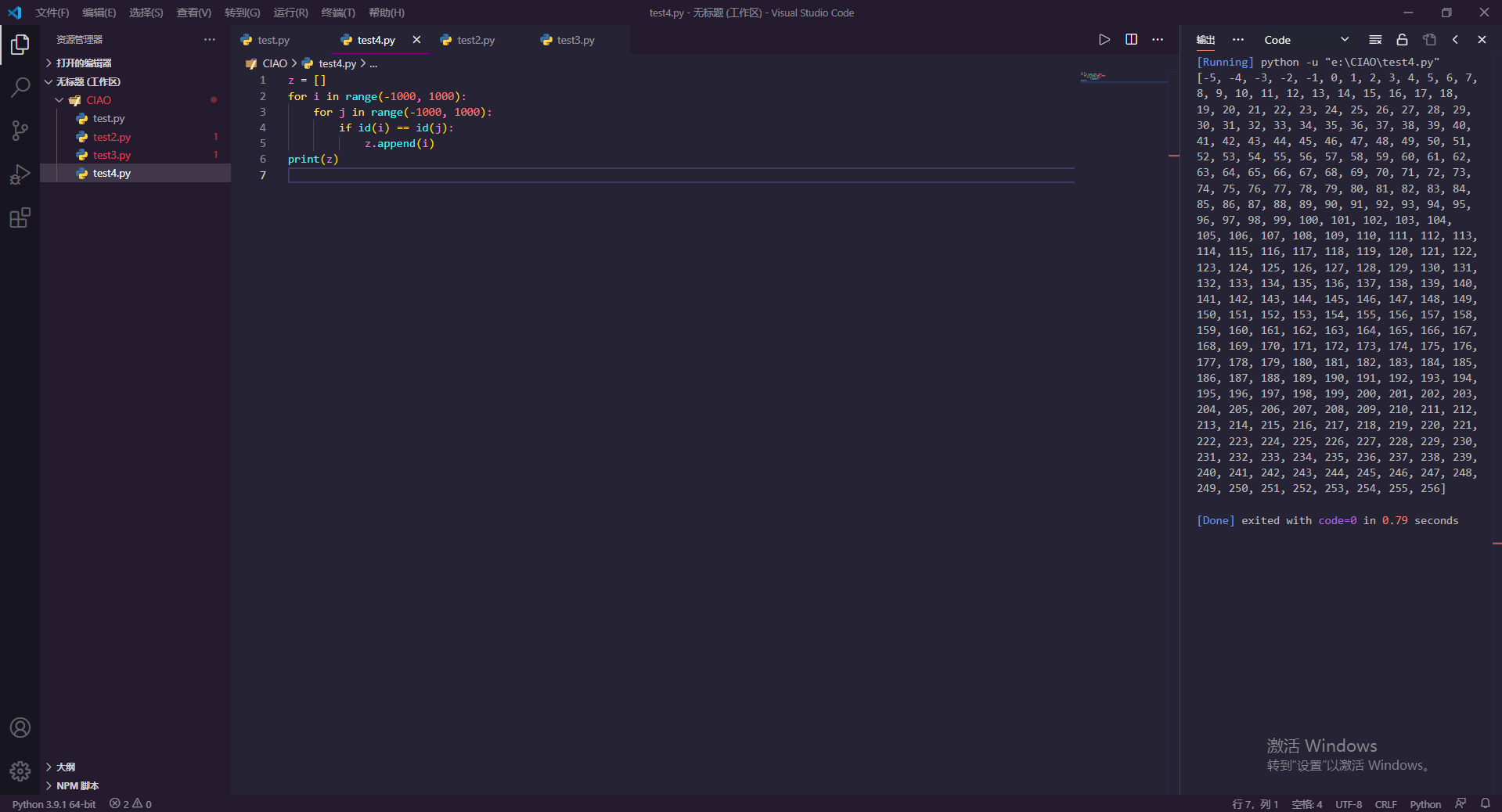The width and height of the screenshot is (1502, 812).
Task: Close the output panel
Action: tap(1482, 40)
